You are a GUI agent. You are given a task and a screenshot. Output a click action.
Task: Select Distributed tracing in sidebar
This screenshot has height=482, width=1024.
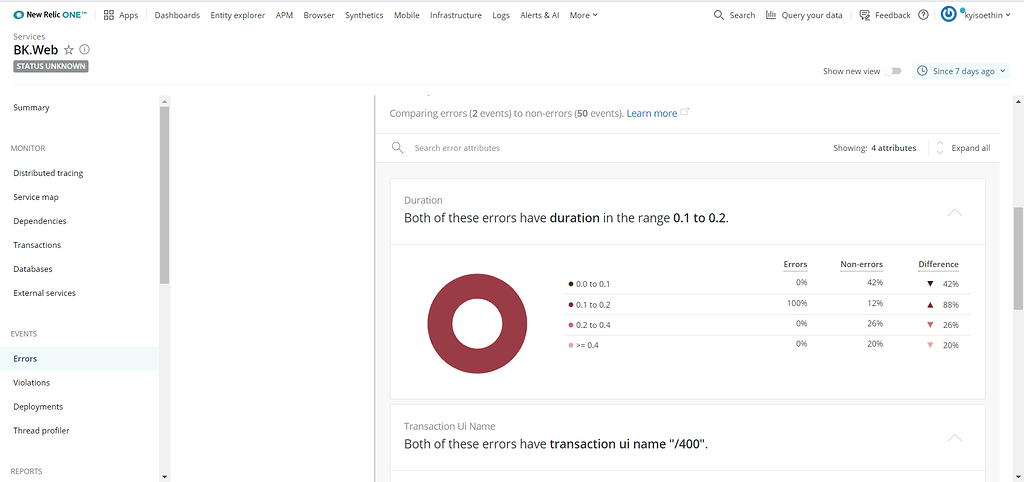coord(48,173)
